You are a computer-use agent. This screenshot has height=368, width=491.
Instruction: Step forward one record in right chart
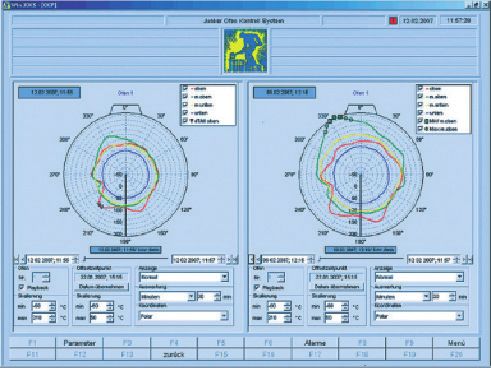click(464, 259)
